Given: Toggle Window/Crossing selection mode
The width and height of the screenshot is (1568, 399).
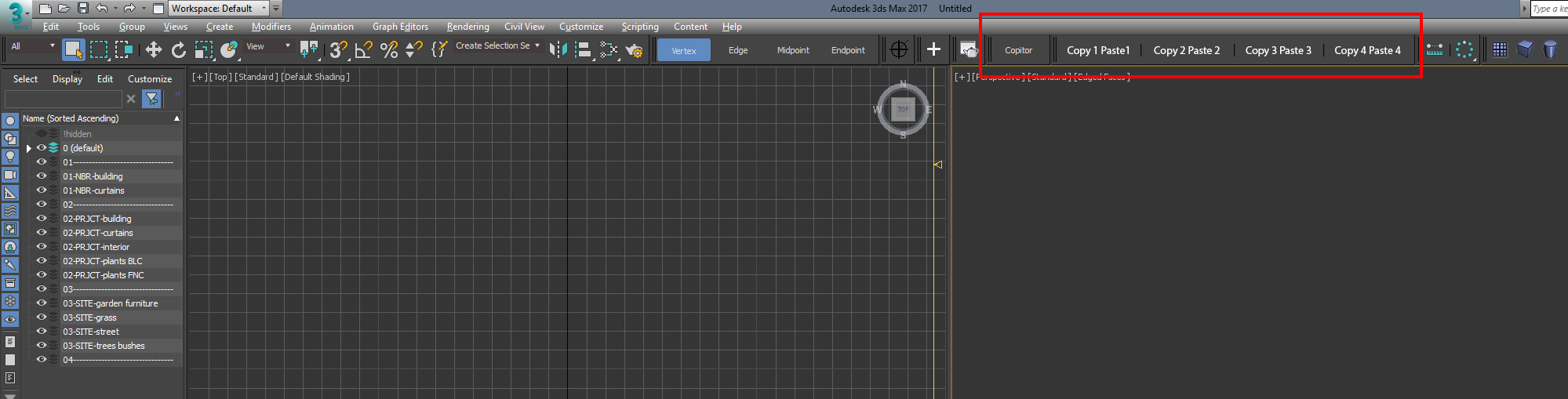Looking at the screenshot, I should pyautogui.click(x=124, y=49).
